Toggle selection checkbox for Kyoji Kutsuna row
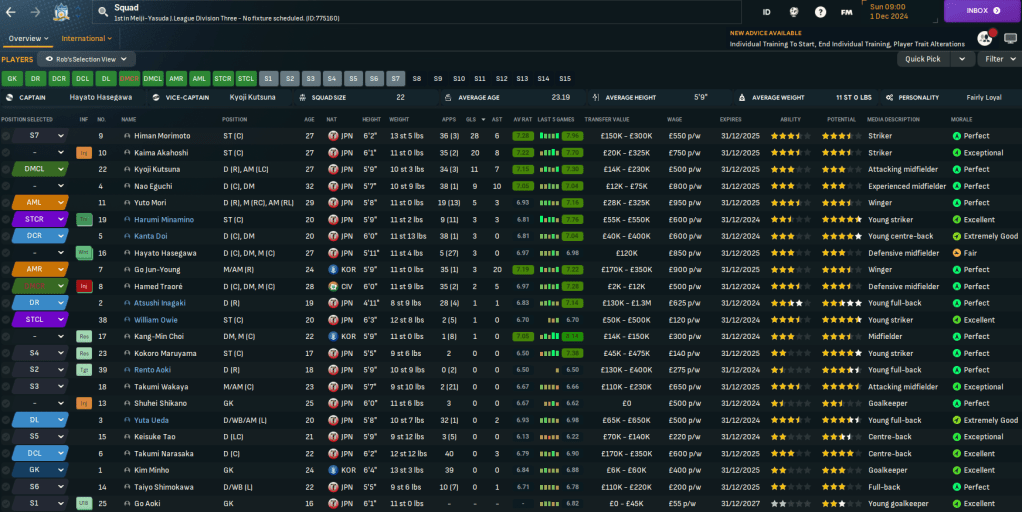Screen dimensions: 1022x512 (6, 169)
